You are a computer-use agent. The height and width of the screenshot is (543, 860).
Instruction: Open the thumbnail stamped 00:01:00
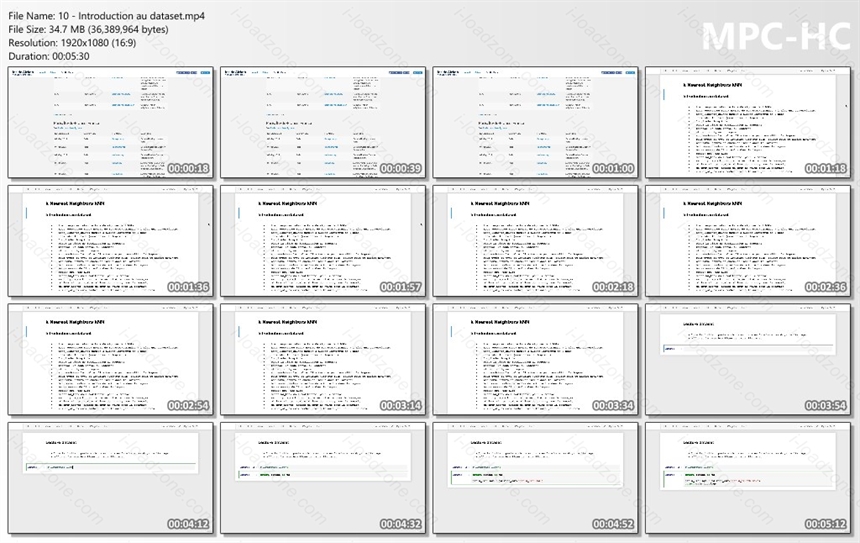tap(535, 122)
